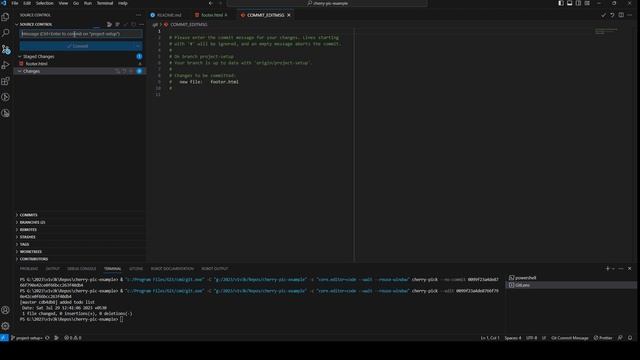Open the Accounts icon in activity bar
The height and width of the screenshot is (360, 640).
5,310
